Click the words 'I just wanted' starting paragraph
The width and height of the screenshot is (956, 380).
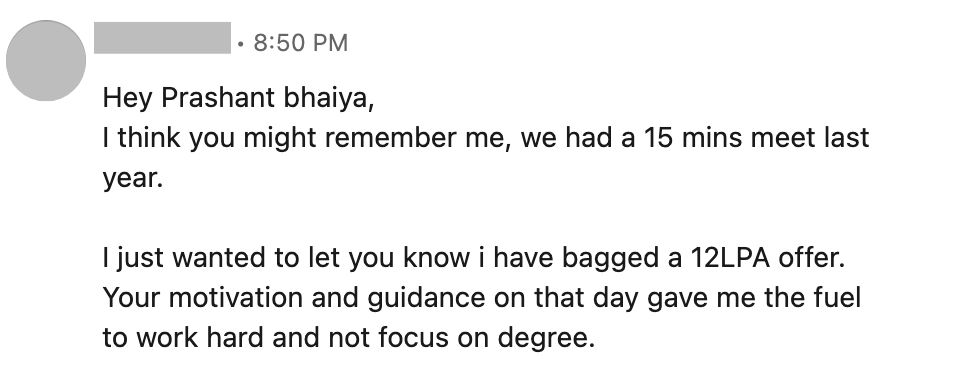click(185, 259)
